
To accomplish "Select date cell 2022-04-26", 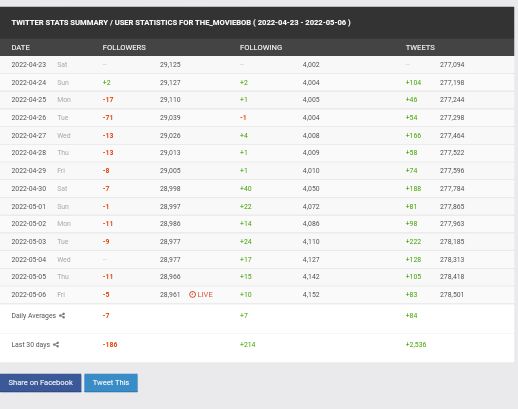I will click(x=29, y=118).
